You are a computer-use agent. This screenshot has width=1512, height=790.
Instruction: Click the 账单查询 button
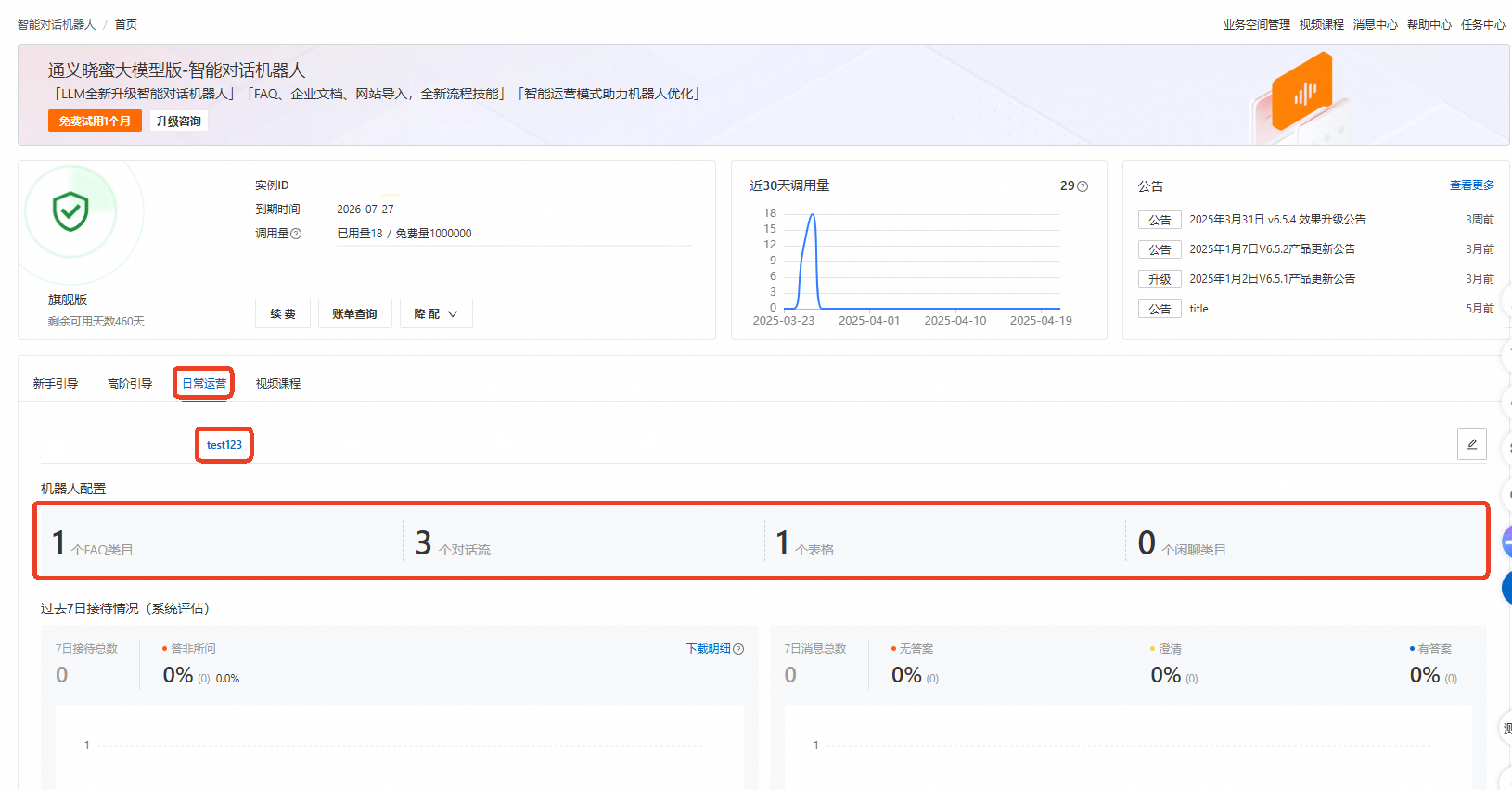click(354, 313)
